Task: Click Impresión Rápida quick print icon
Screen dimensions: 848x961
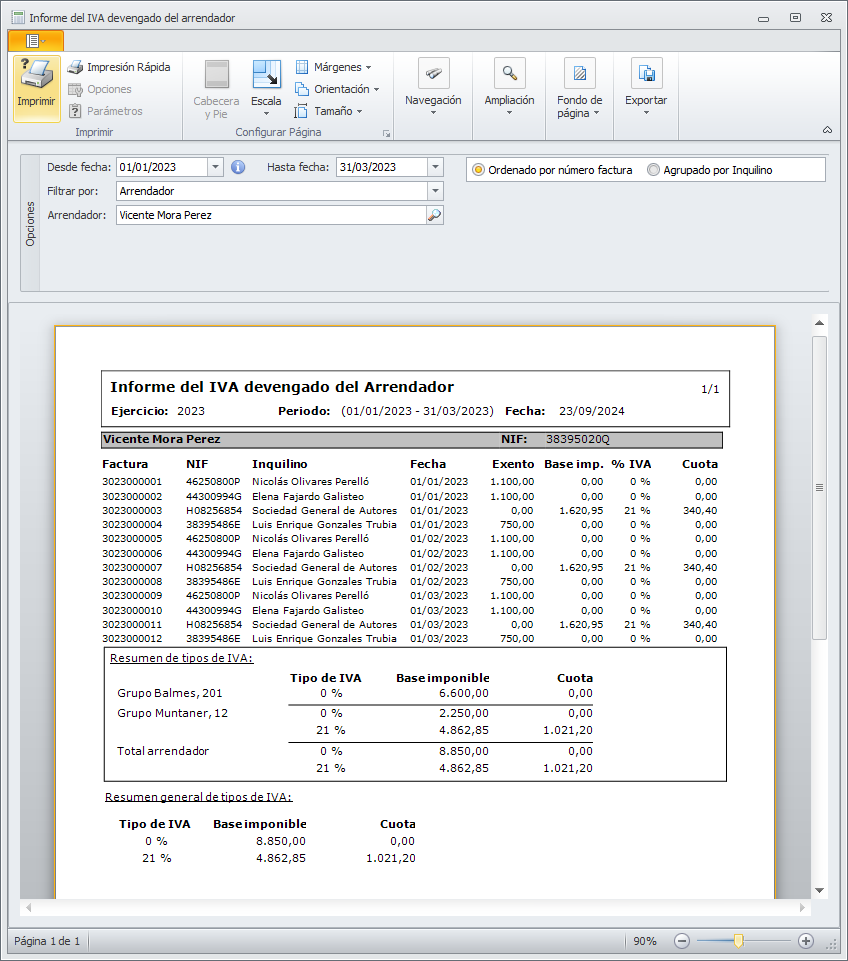Action: [x=75, y=67]
